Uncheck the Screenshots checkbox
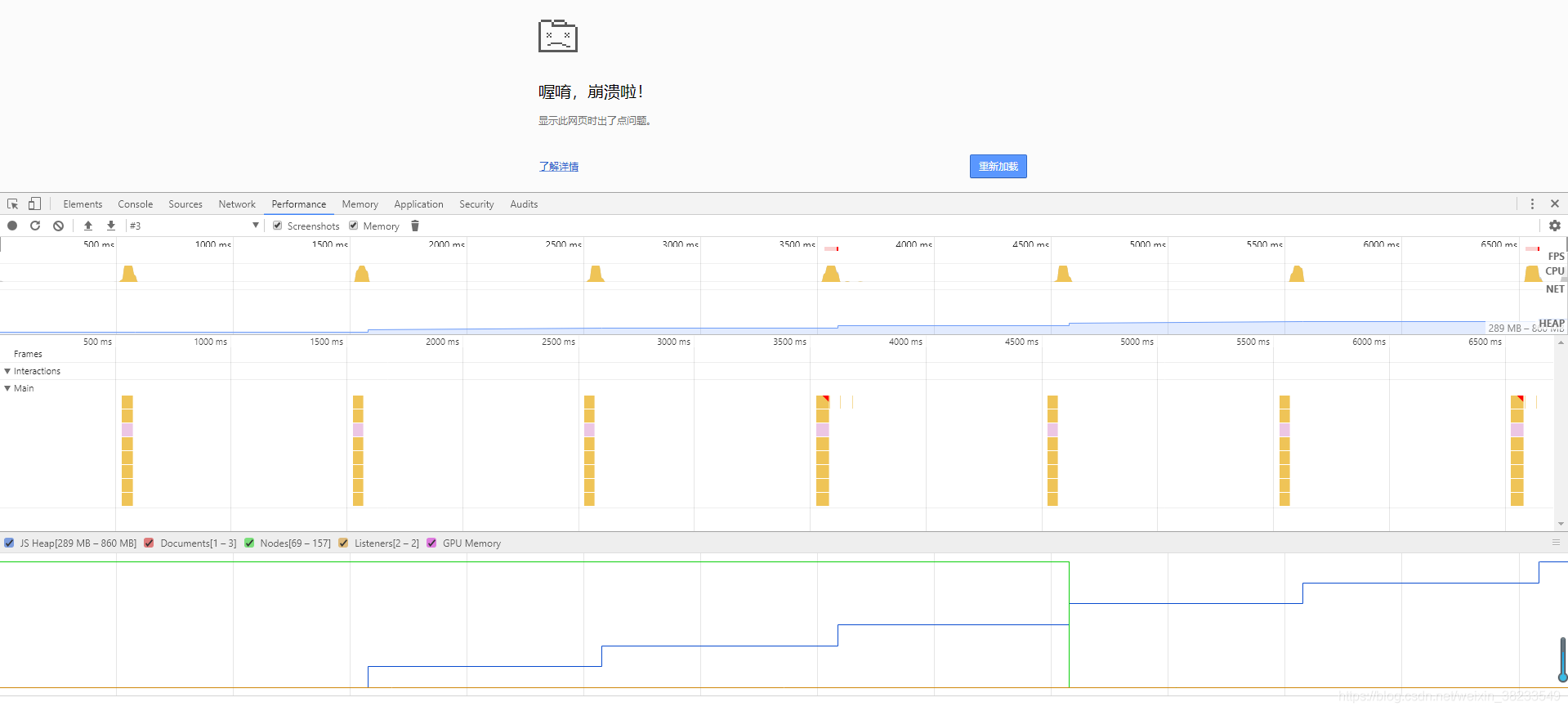This screenshot has width=1568, height=711. 278,226
